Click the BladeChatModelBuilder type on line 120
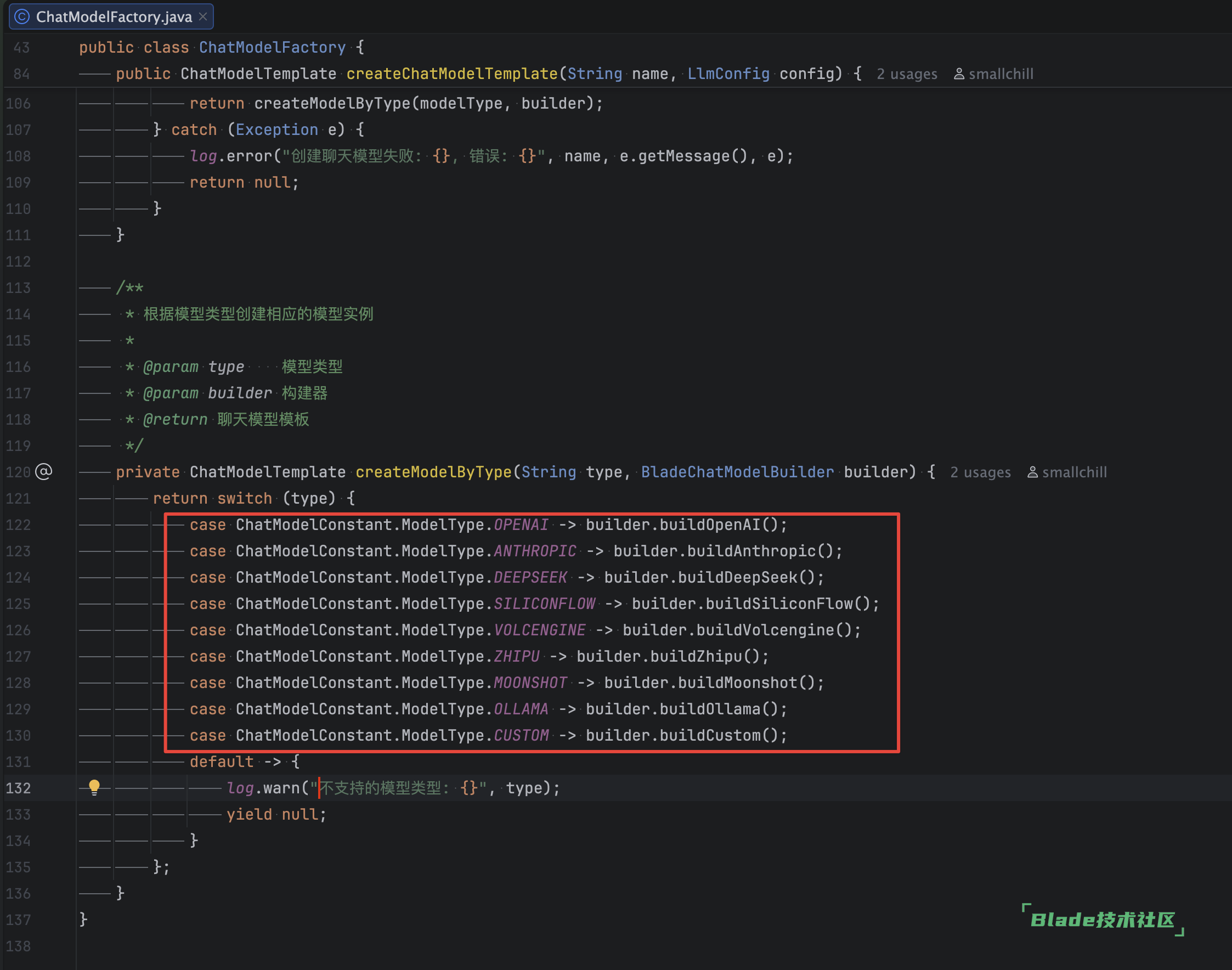Screen dimensions: 1232x970 (x=737, y=472)
